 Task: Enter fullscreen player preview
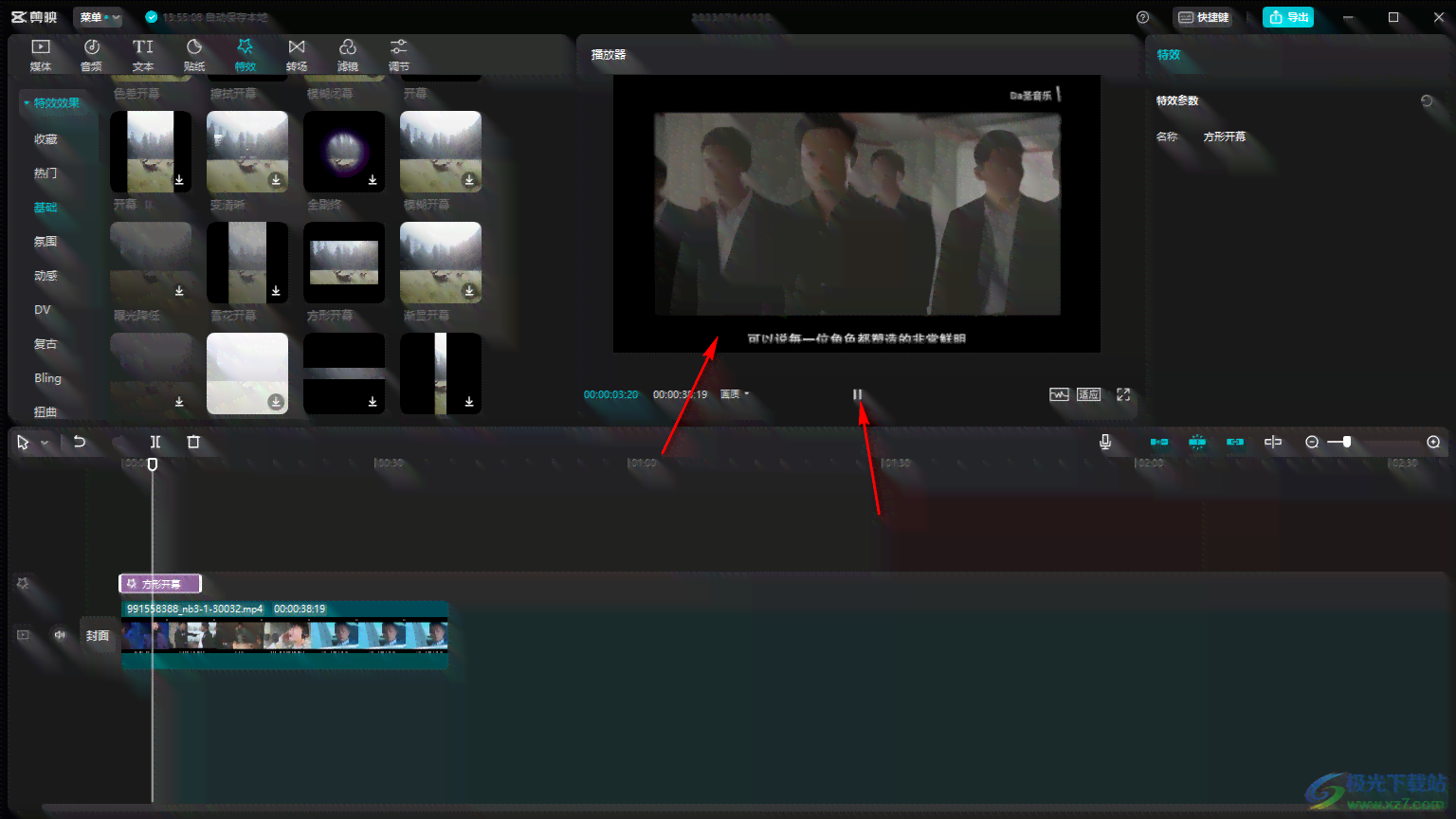click(1123, 394)
